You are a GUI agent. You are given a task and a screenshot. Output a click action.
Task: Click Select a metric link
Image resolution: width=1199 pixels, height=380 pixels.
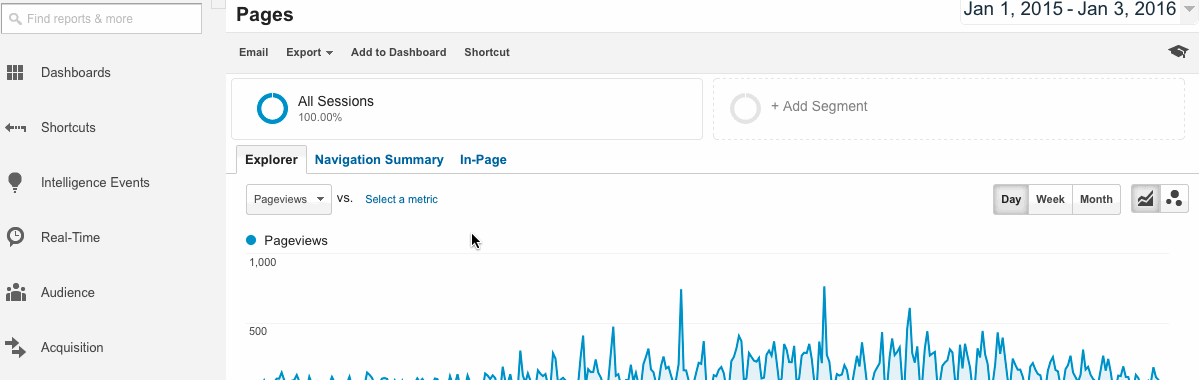pyautogui.click(x=401, y=200)
